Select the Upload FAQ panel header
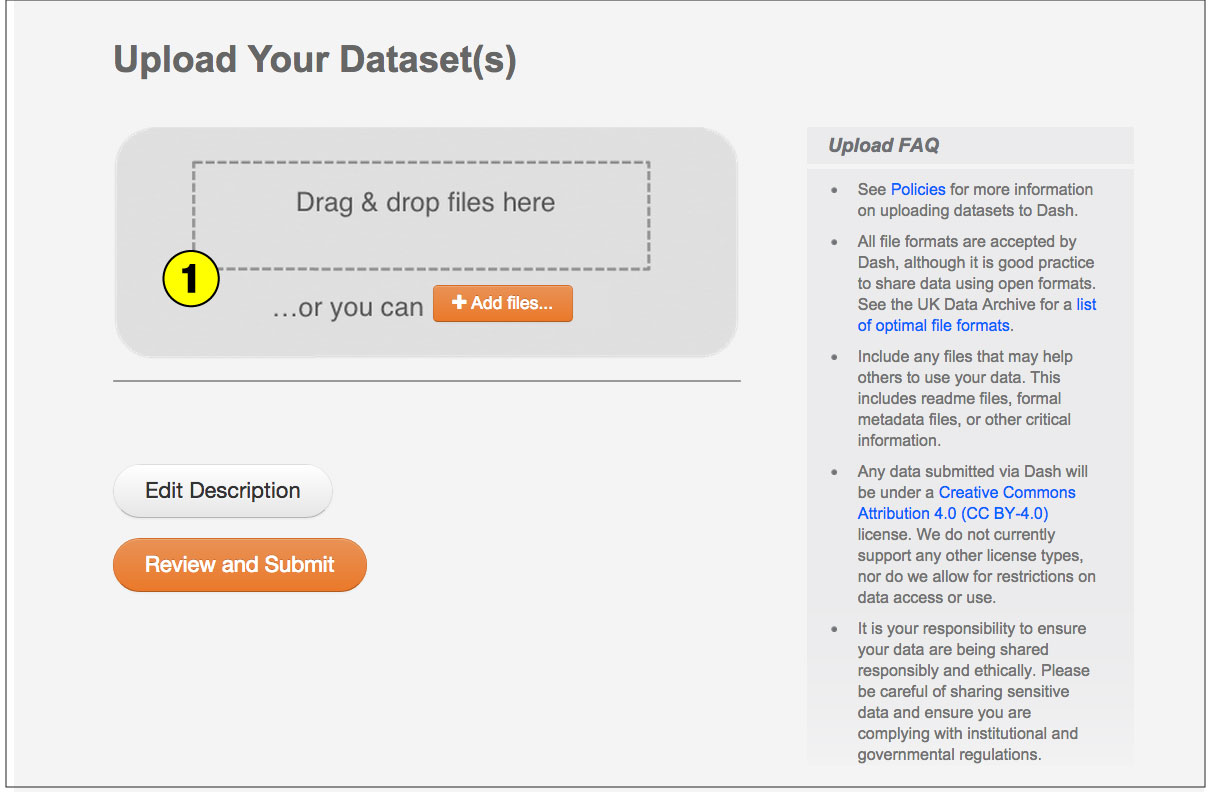 882,145
